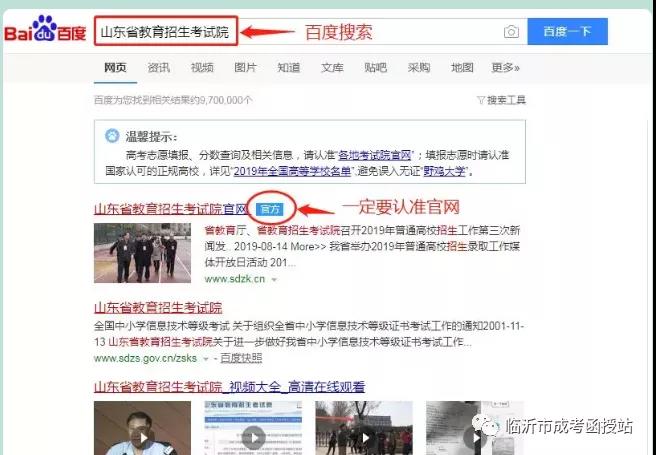
Task: Open 山东省教育招生考试院_视频大全_高清在线观看 result
Action: click(229, 386)
